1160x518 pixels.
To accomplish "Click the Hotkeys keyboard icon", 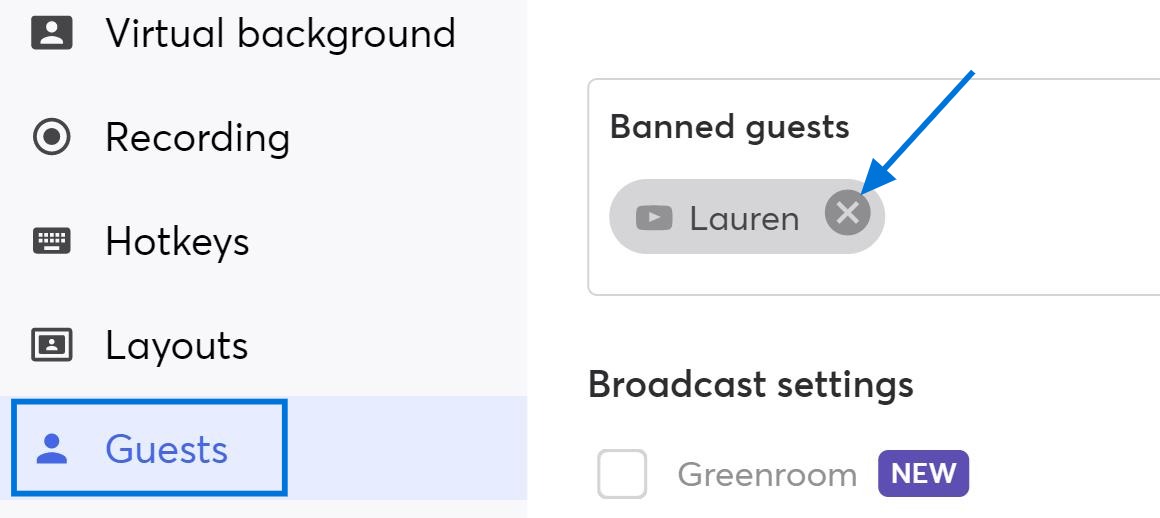I will pos(52,241).
